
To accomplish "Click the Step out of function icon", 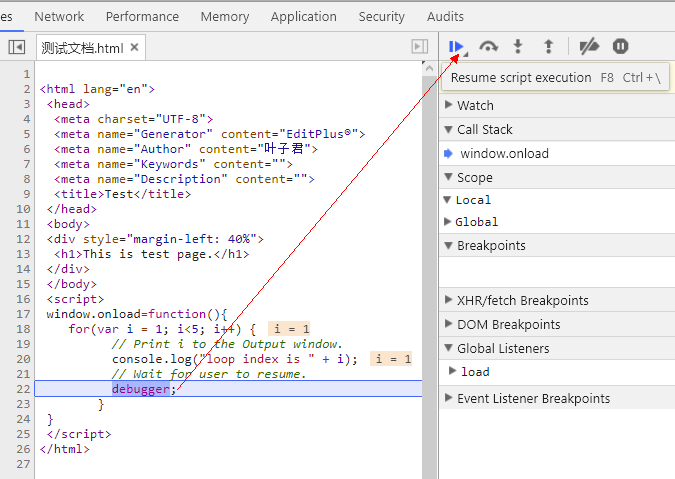I will click(x=548, y=46).
